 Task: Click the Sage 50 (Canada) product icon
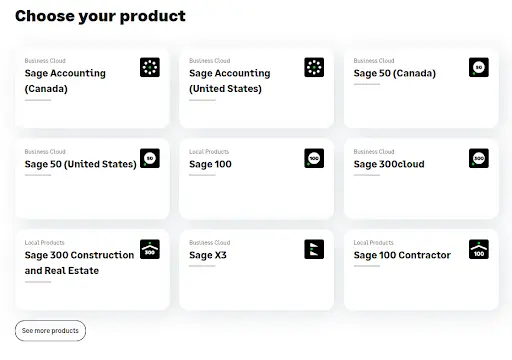pyautogui.click(x=479, y=67)
